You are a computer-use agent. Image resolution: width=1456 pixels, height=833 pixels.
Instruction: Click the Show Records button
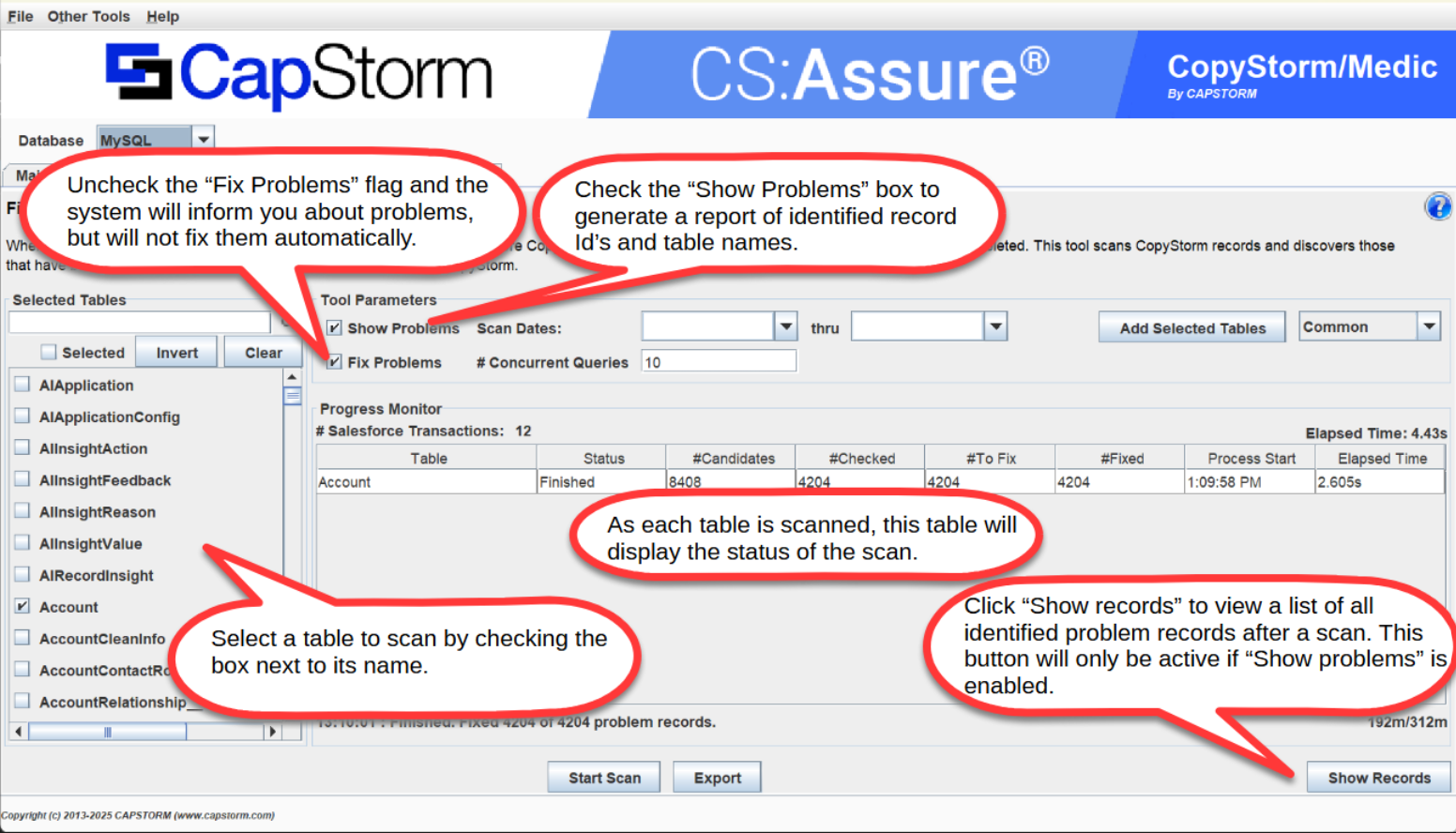pos(1378,778)
